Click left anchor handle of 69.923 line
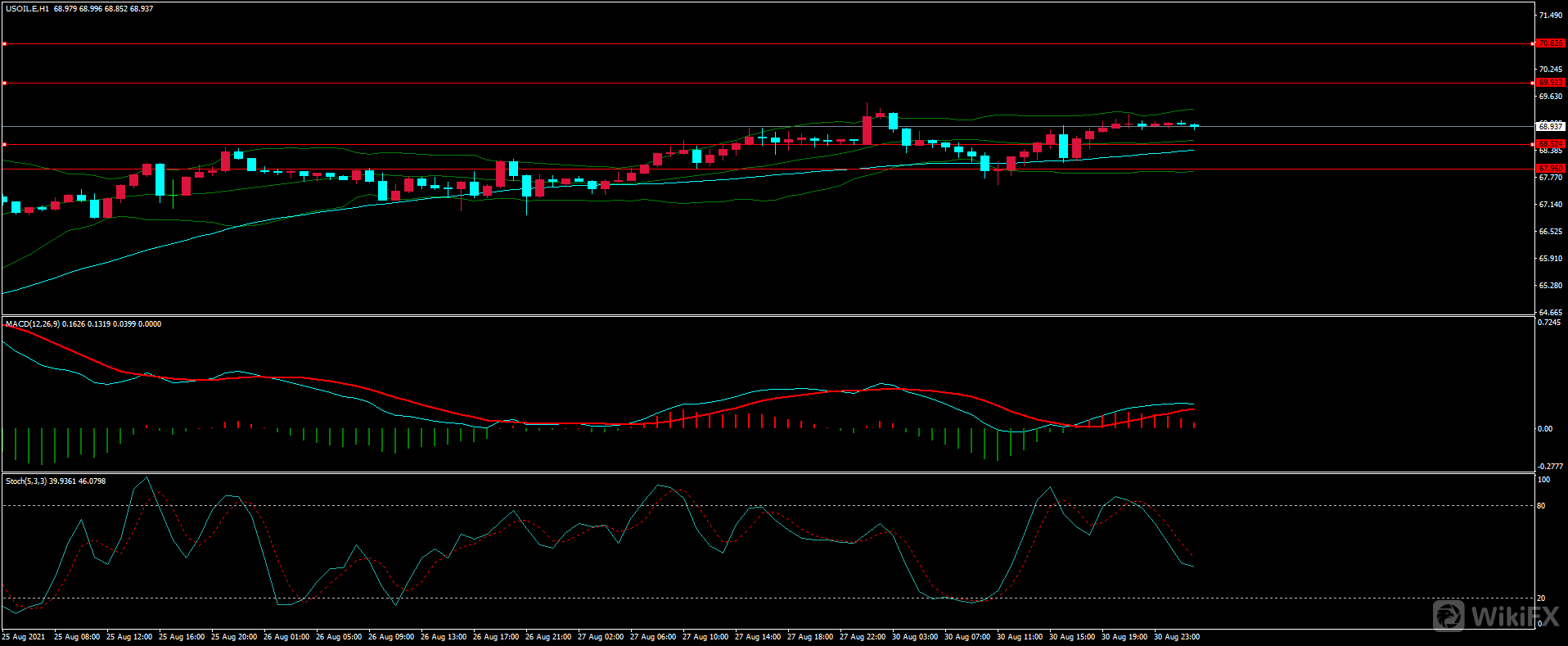Image resolution: width=1568 pixels, height=646 pixels. click(4, 83)
